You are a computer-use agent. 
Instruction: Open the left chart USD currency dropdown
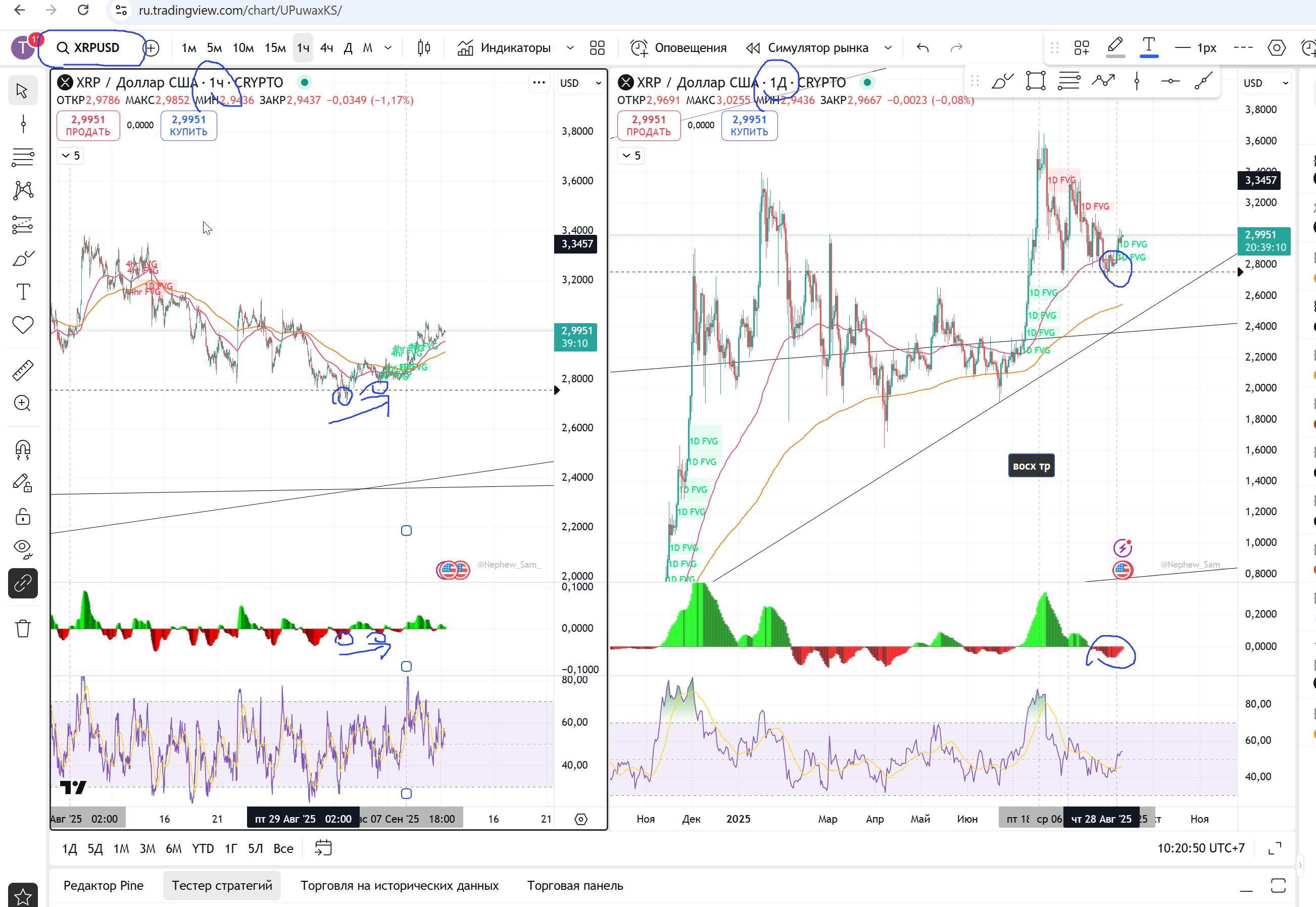(580, 83)
